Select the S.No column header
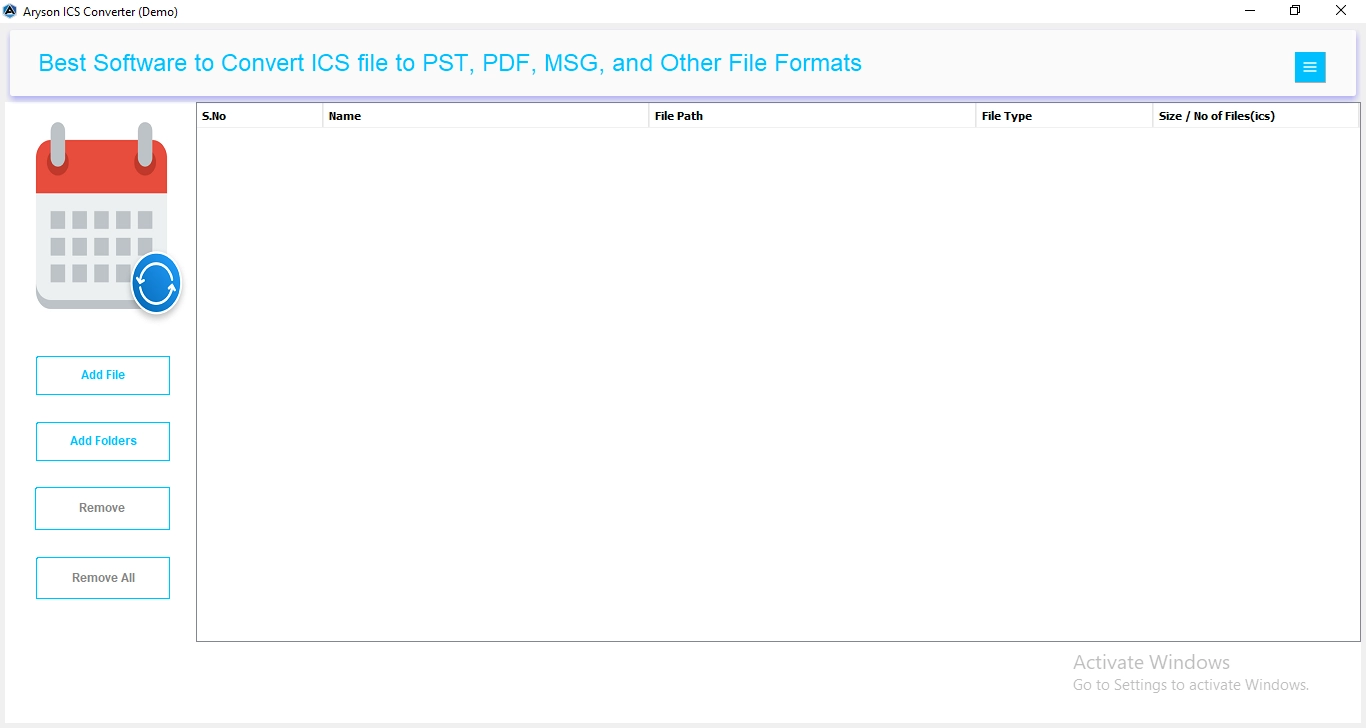The height and width of the screenshot is (728, 1366). (260, 116)
